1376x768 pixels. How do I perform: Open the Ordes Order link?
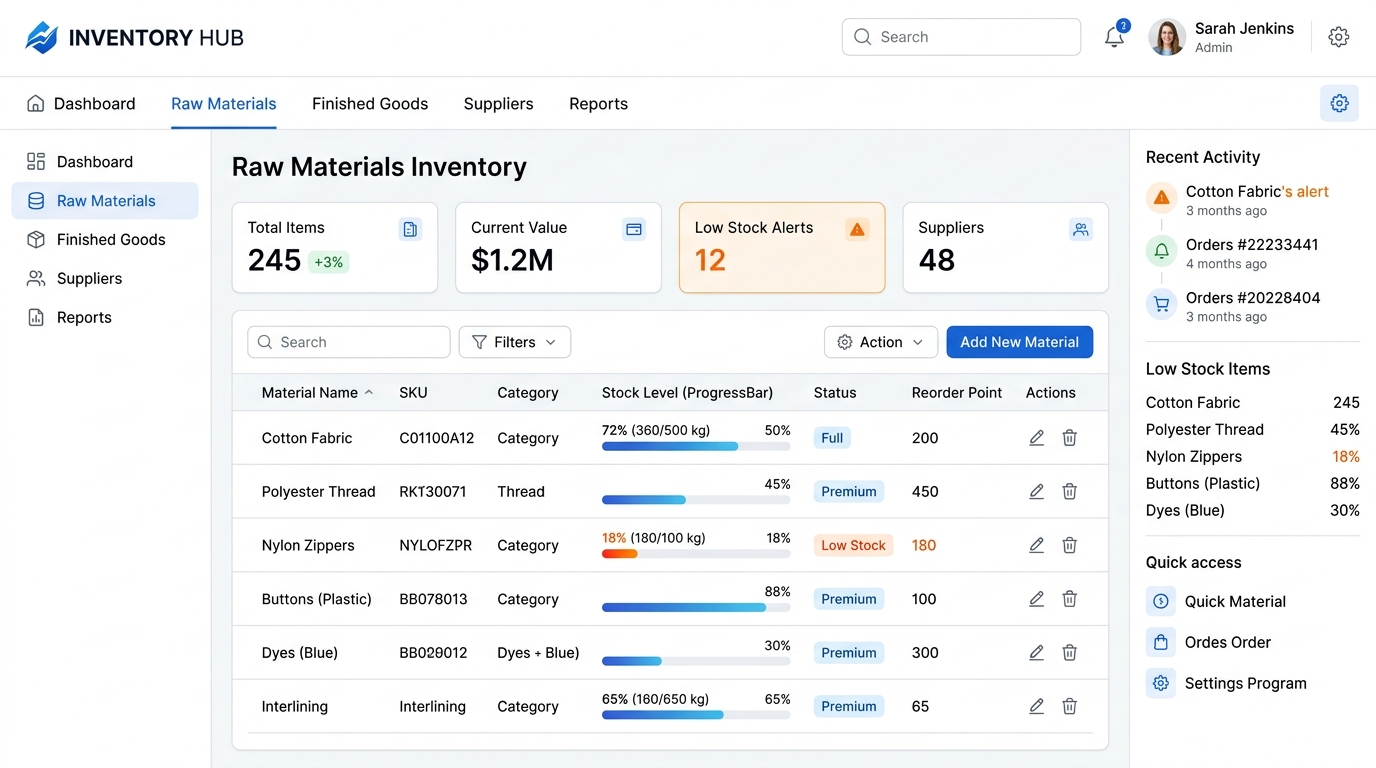click(x=1228, y=642)
